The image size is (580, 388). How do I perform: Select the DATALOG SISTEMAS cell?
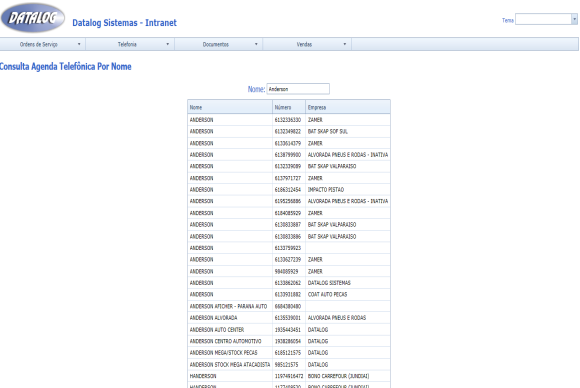(x=348, y=283)
